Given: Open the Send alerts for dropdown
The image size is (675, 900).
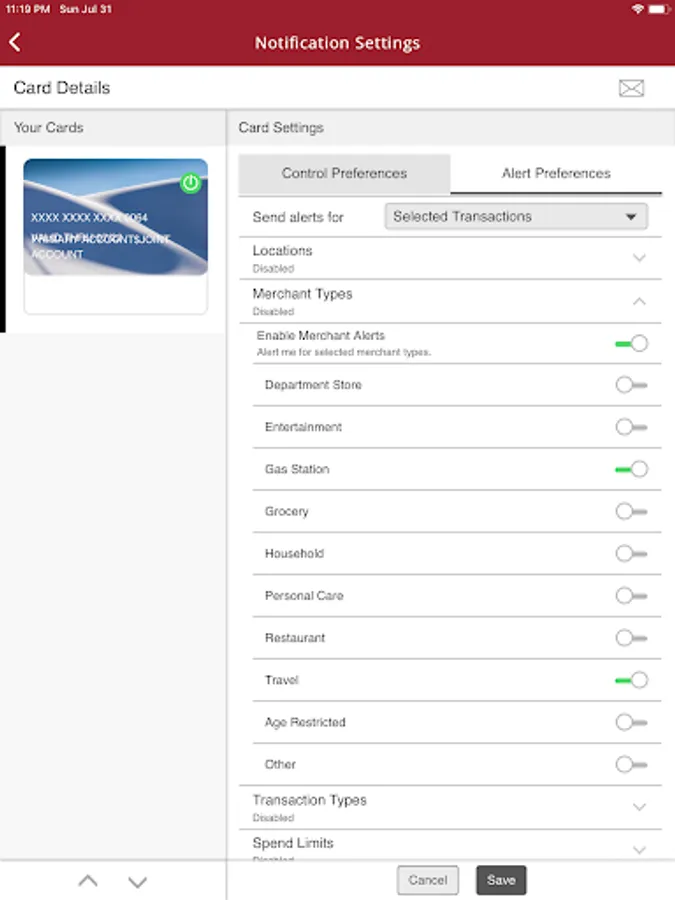Looking at the screenshot, I should (516, 216).
